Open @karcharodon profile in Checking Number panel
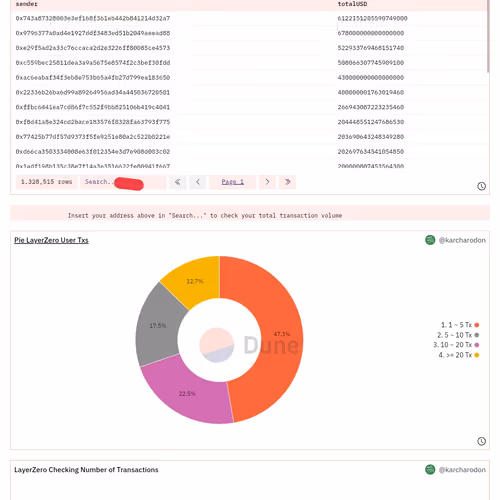This screenshot has height=500, width=500. pos(462,470)
